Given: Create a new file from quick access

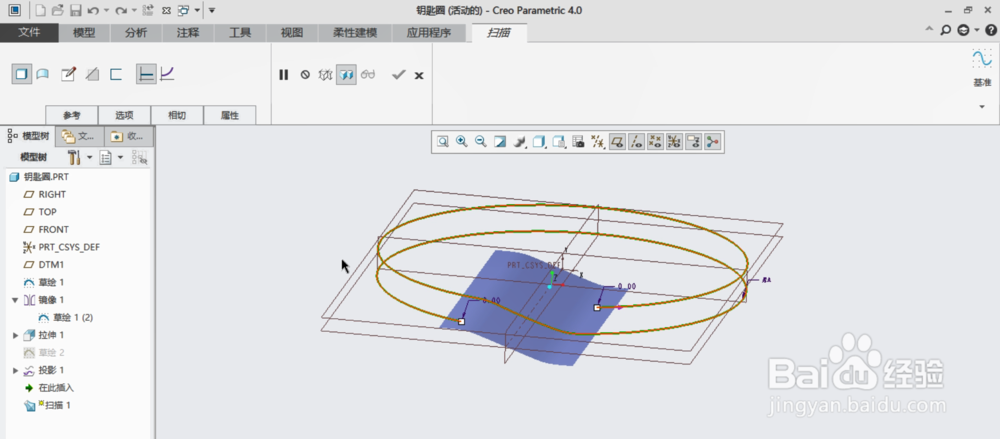Looking at the screenshot, I should pos(40,10).
